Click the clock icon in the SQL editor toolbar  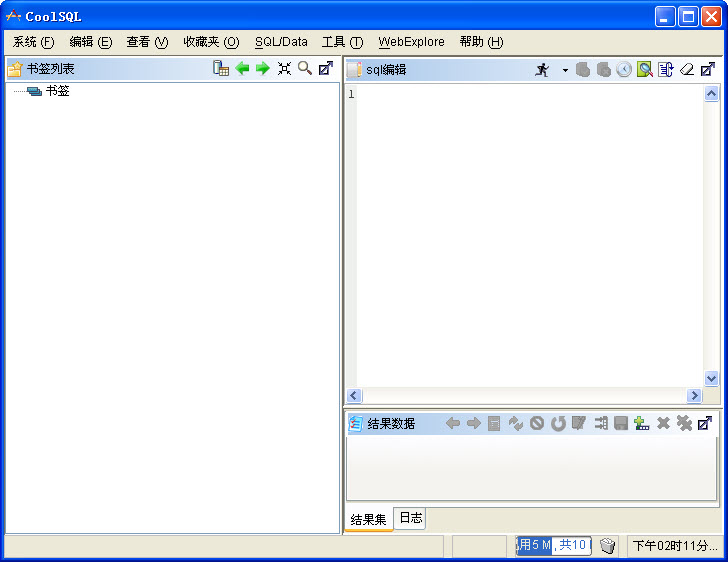(624, 69)
